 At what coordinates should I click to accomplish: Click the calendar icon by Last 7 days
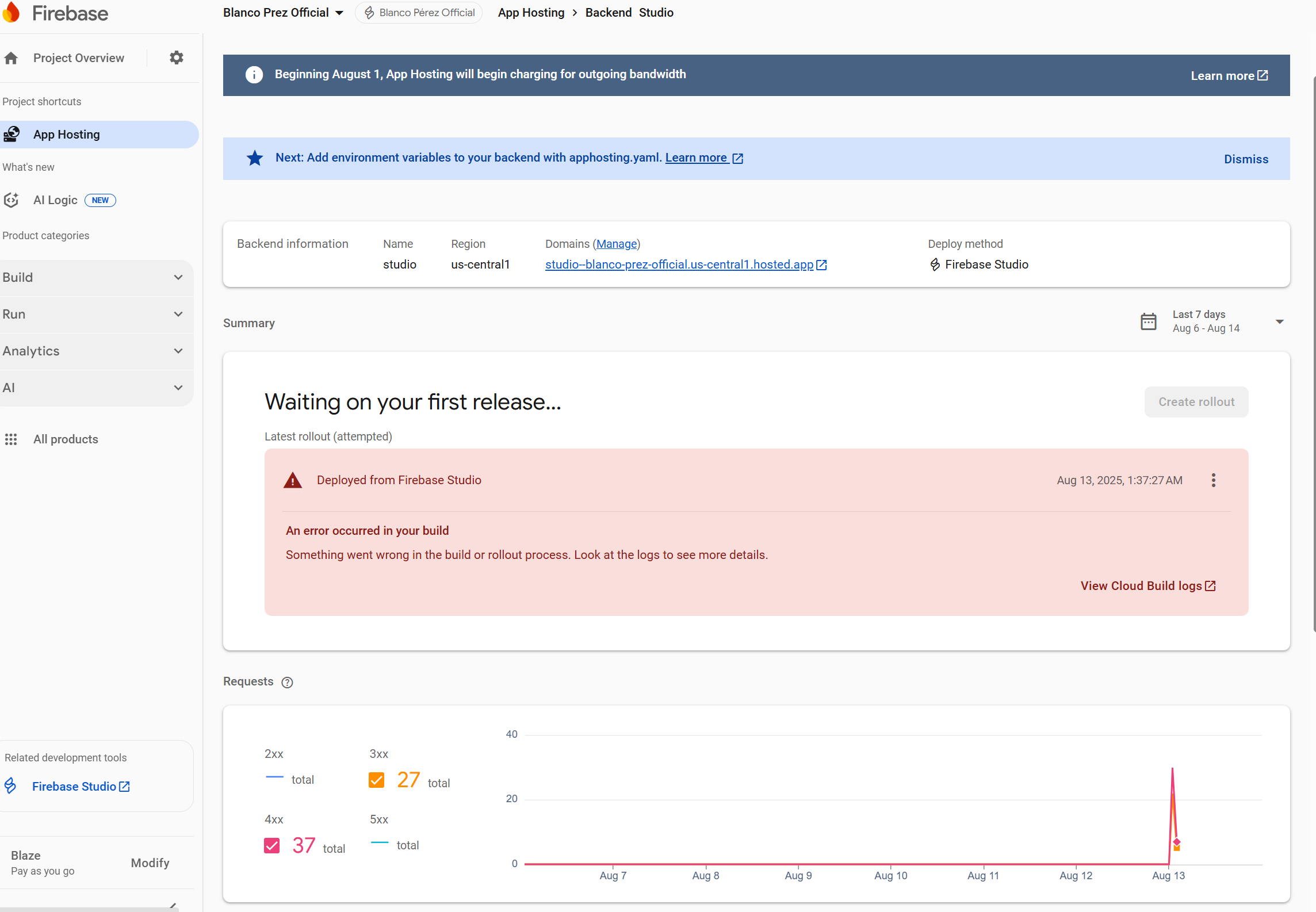pos(1148,321)
